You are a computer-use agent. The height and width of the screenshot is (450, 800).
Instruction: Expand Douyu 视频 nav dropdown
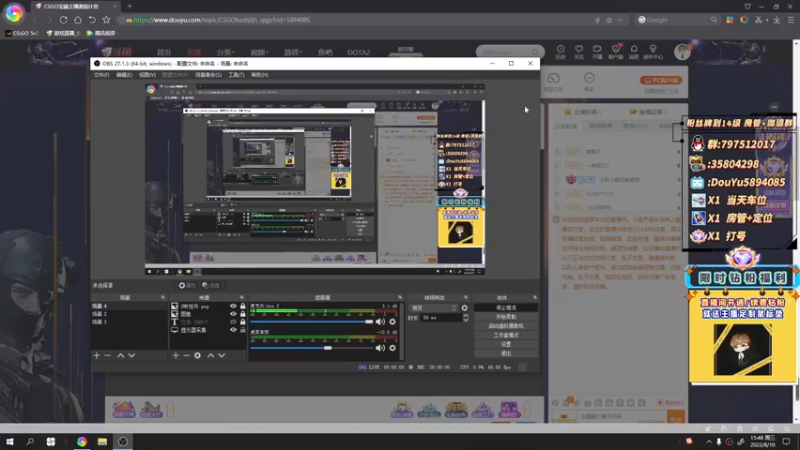[259, 52]
